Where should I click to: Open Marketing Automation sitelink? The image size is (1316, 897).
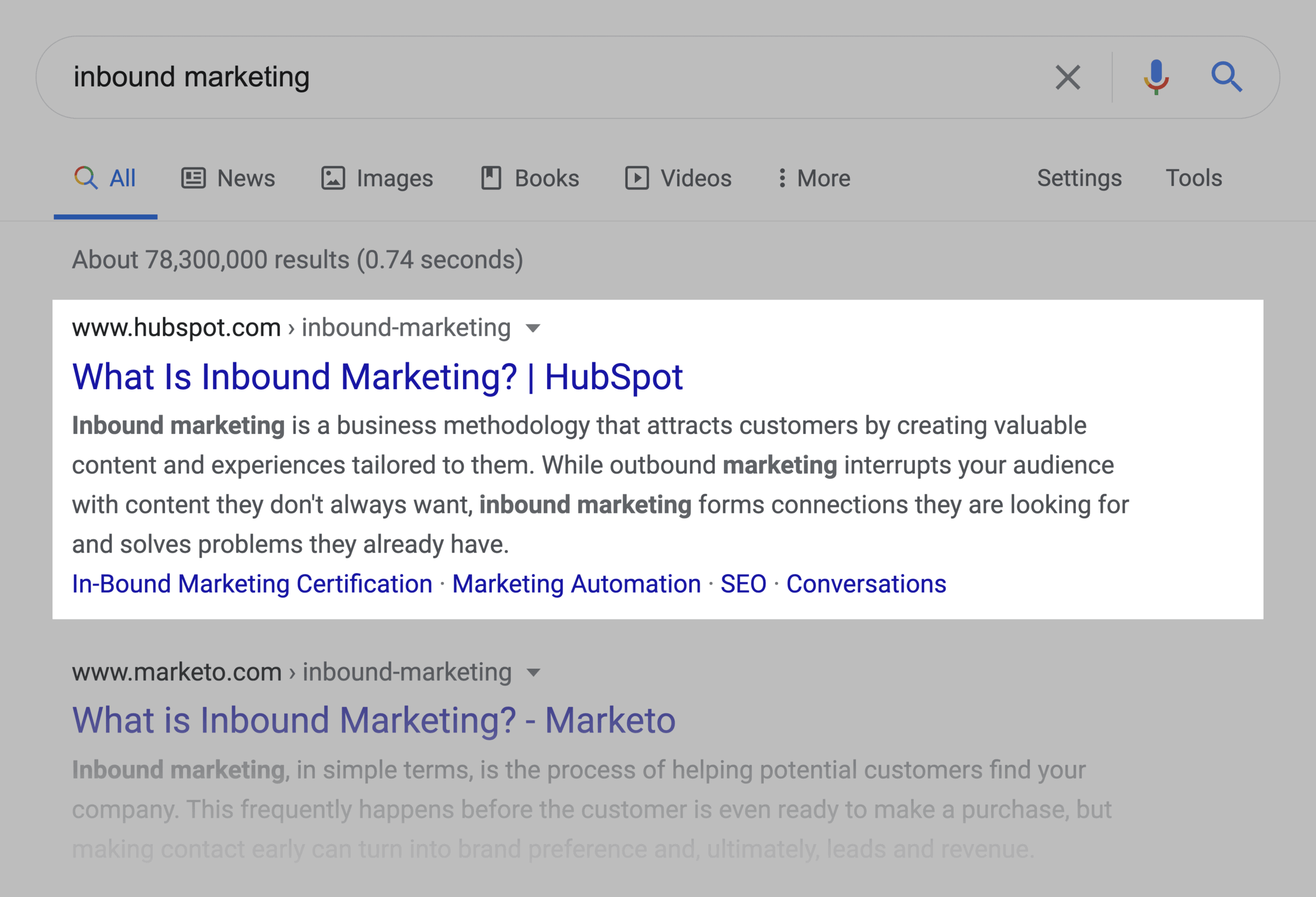pos(576,584)
